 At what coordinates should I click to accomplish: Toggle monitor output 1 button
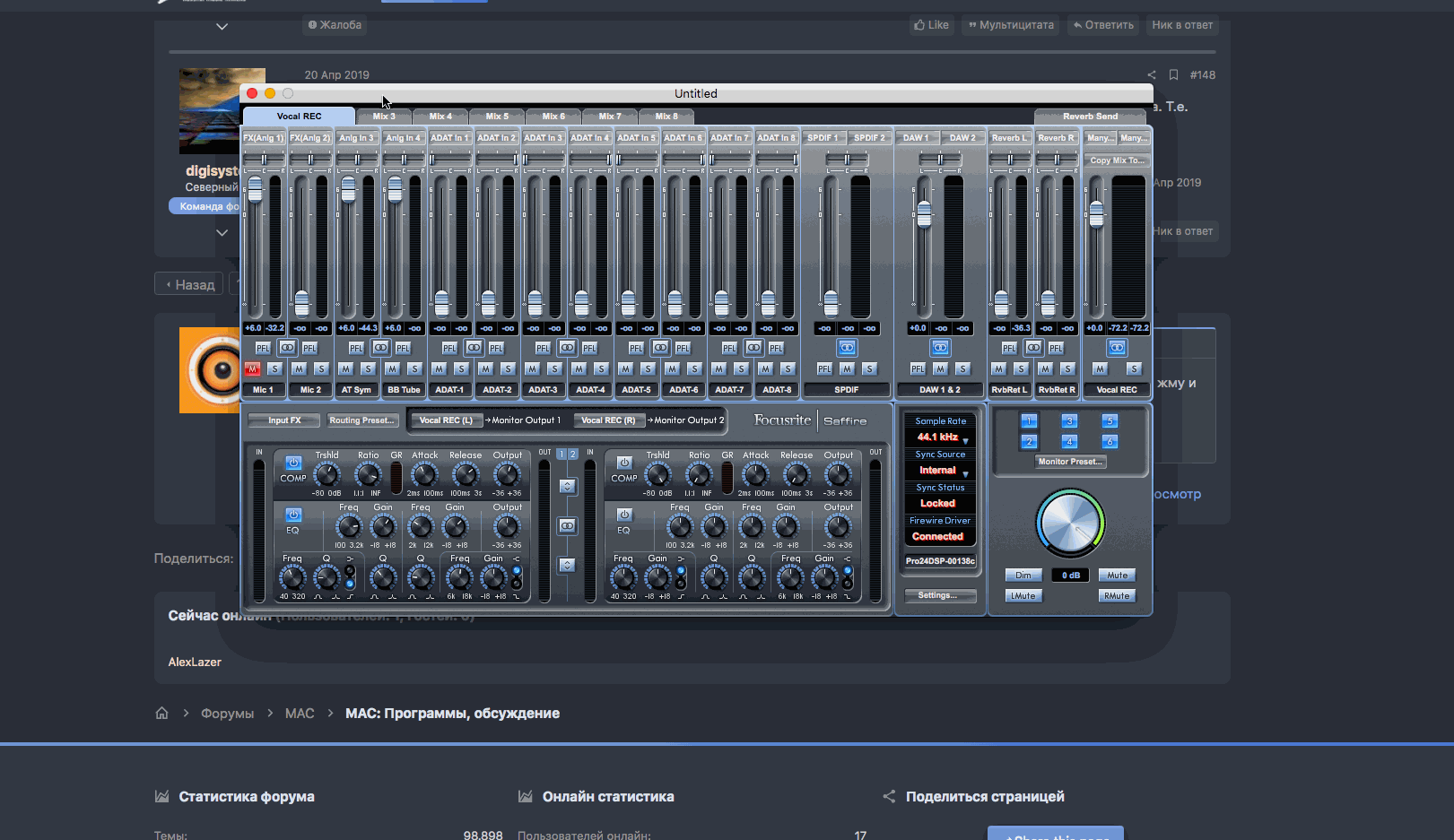1029,420
